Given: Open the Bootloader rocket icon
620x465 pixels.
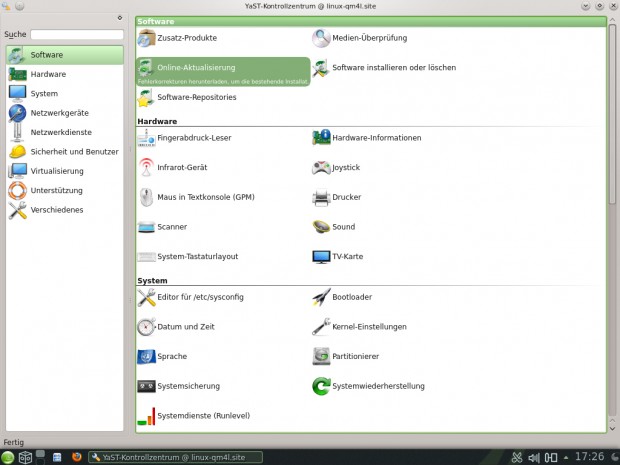Looking at the screenshot, I should coord(321,297).
